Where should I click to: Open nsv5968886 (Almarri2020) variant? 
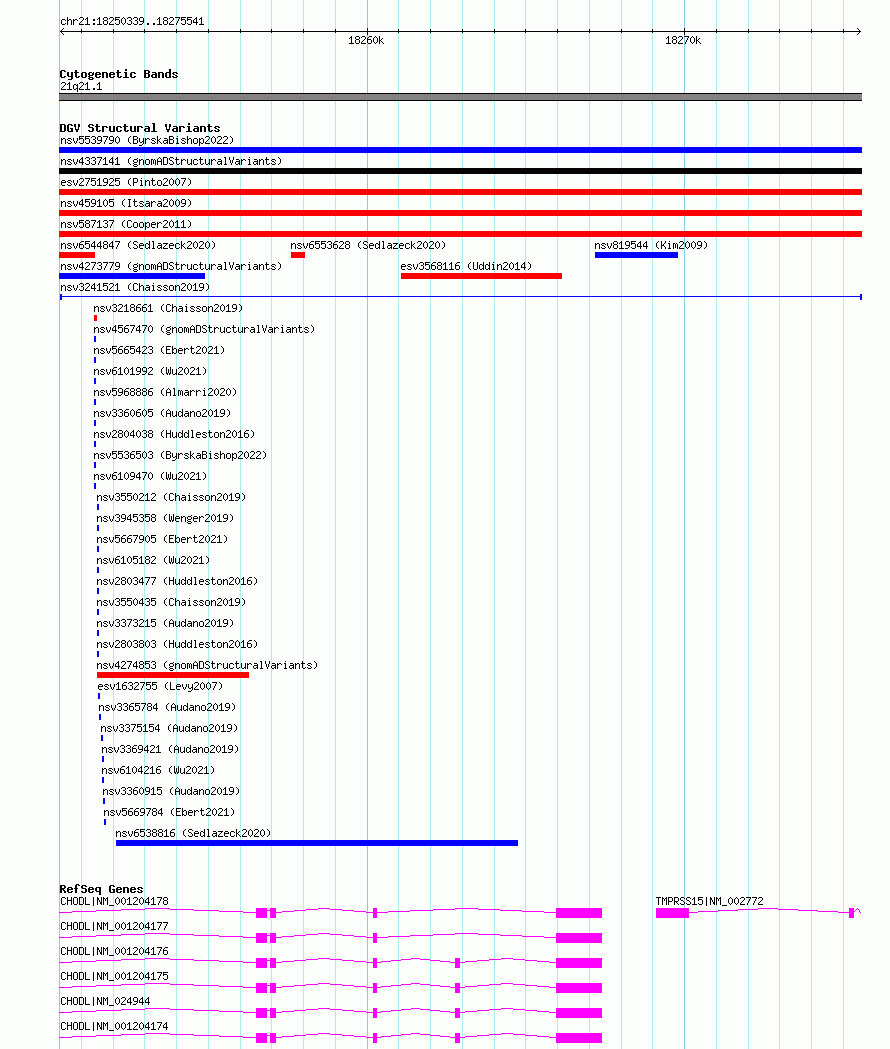point(165,393)
